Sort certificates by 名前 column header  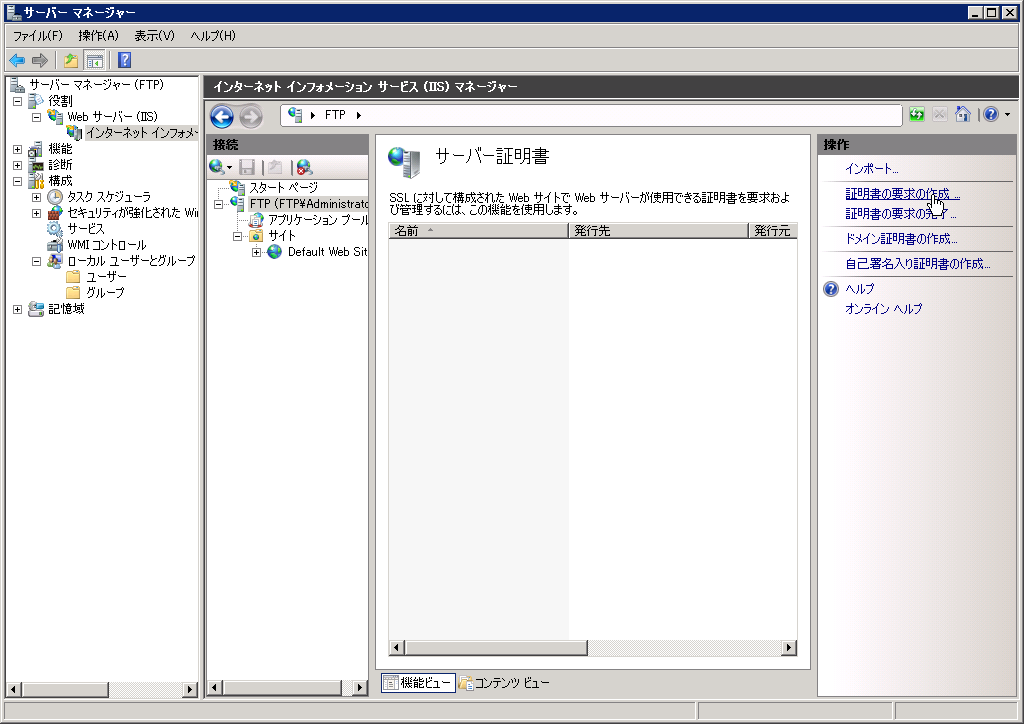tap(478, 231)
